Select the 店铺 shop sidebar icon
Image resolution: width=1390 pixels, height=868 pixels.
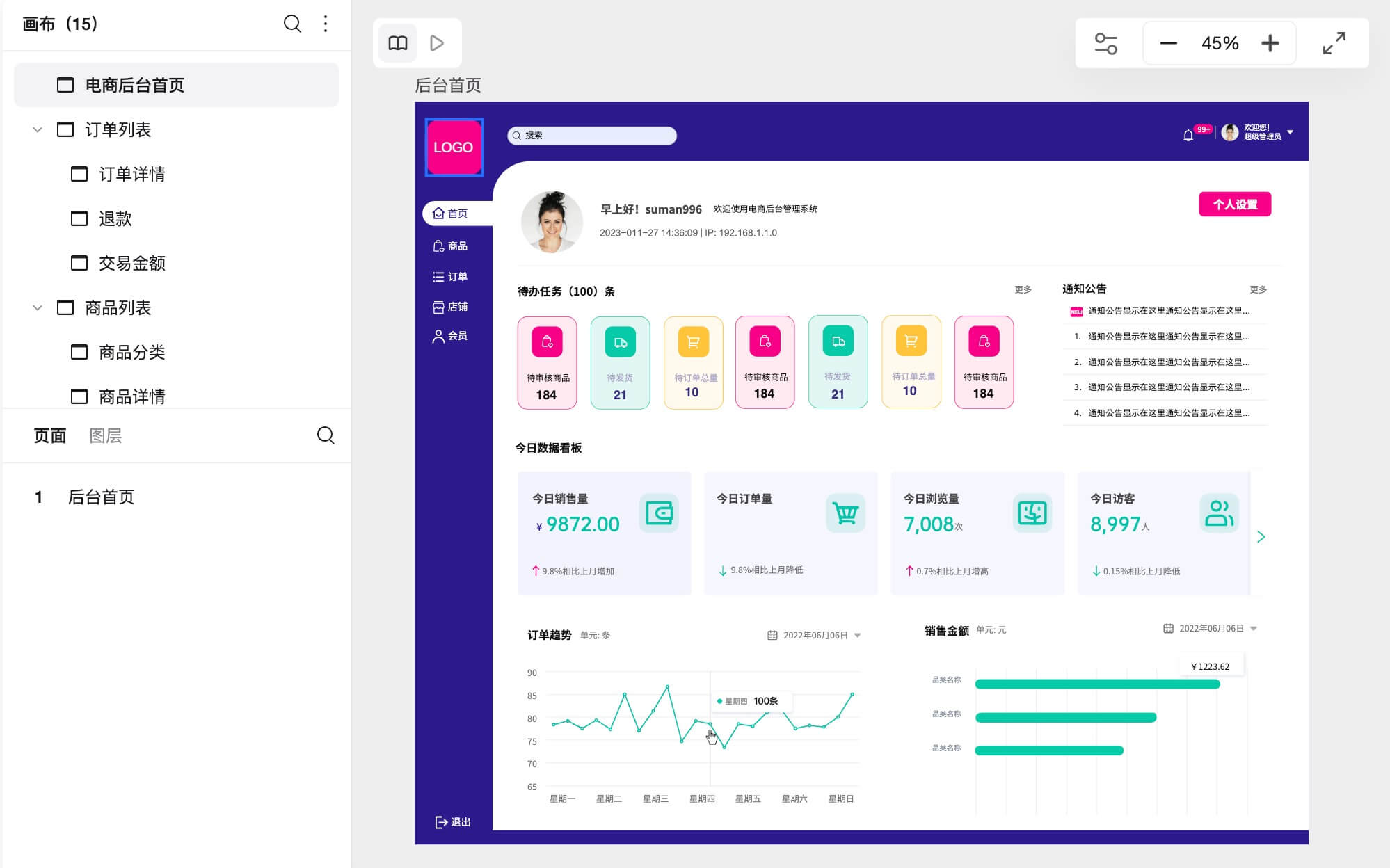point(438,306)
